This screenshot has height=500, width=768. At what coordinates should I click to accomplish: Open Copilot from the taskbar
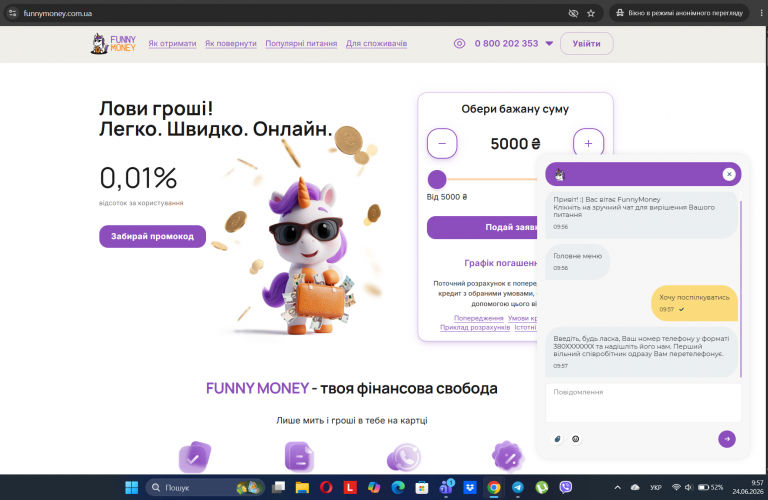tap(374, 487)
